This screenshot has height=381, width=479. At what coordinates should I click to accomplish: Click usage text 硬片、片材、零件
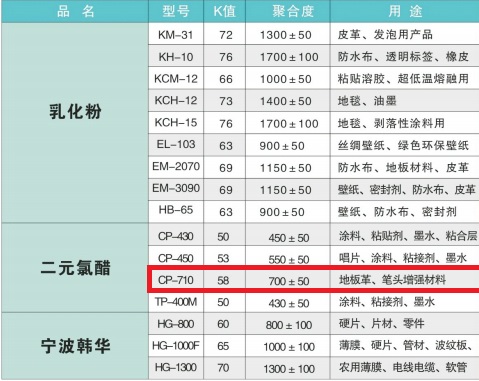pyautogui.click(x=382, y=324)
